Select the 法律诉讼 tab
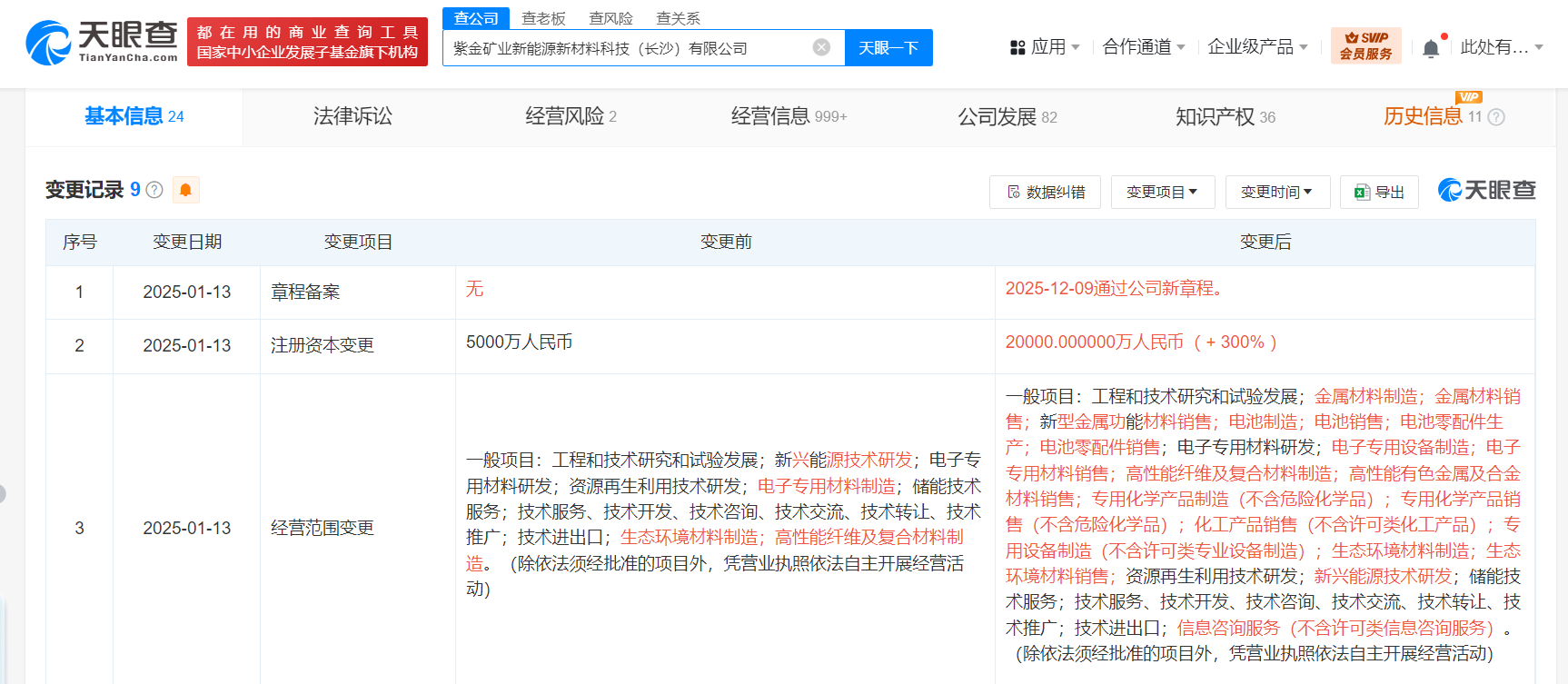The image size is (1568, 684). click(352, 117)
